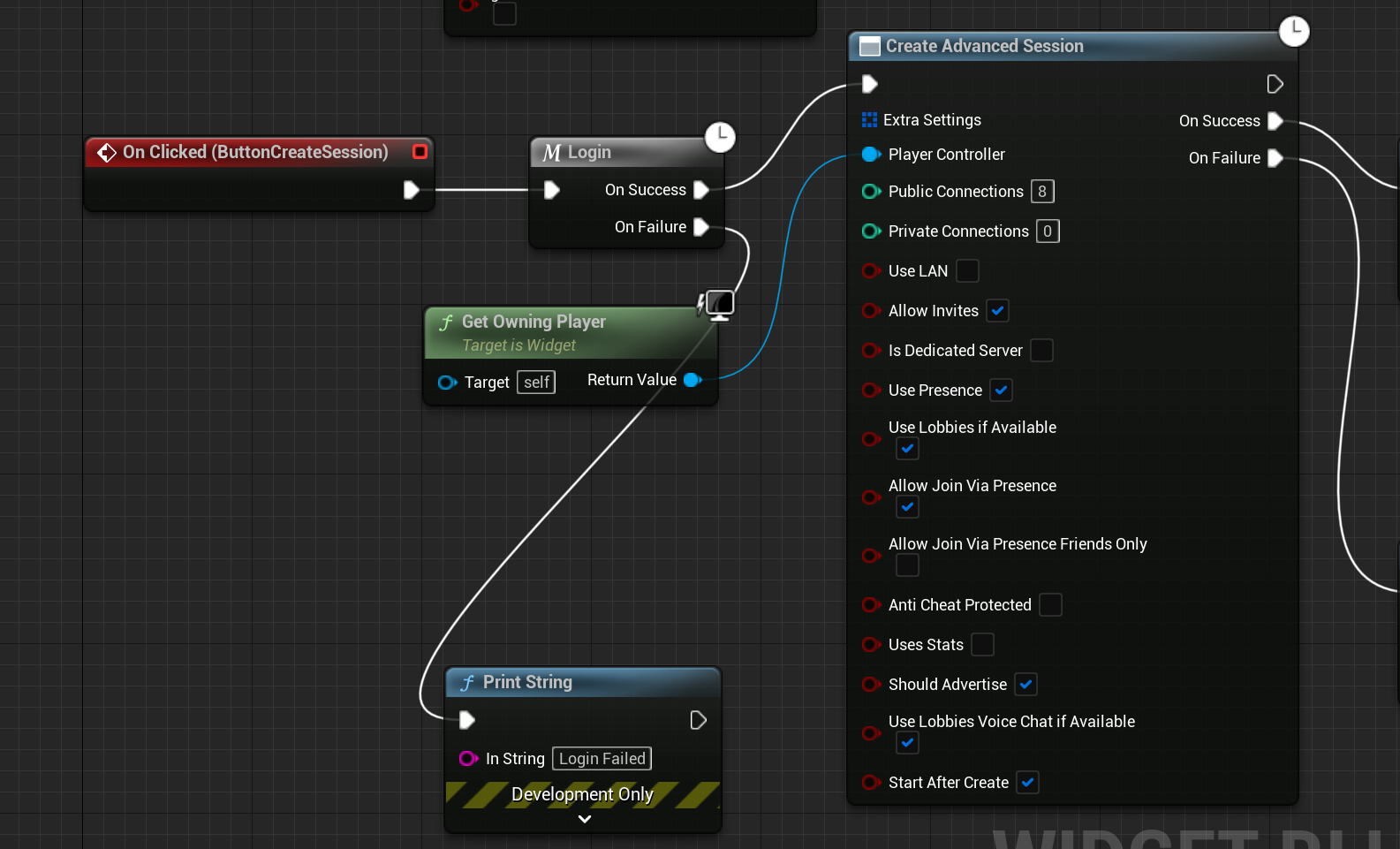The width and height of the screenshot is (1400, 849).
Task: Click the Private Connections value field
Action: click(x=1048, y=231)
